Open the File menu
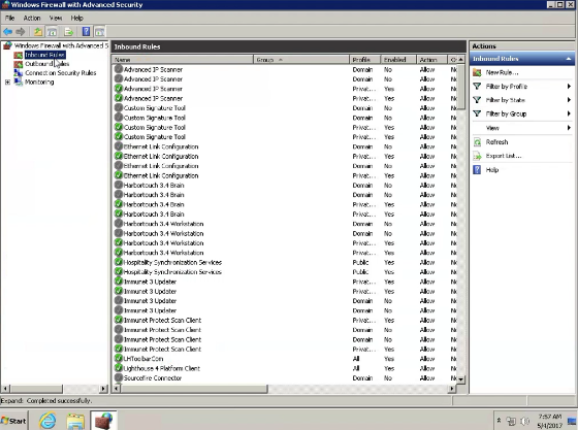Screen dimensions: 579x430 point(10,18)
